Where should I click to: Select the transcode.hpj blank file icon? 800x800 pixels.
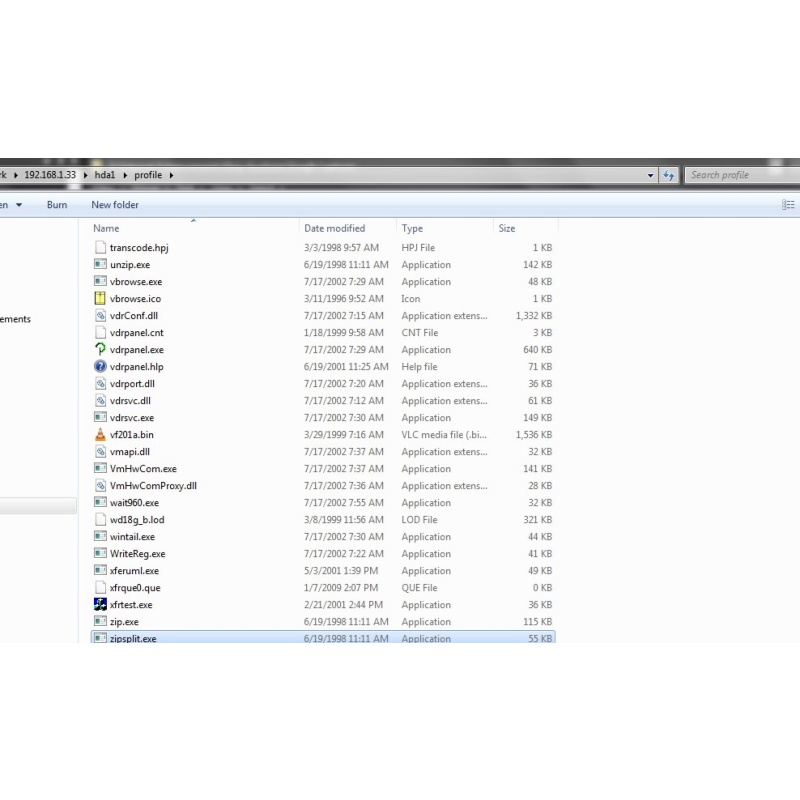[100, 248]
